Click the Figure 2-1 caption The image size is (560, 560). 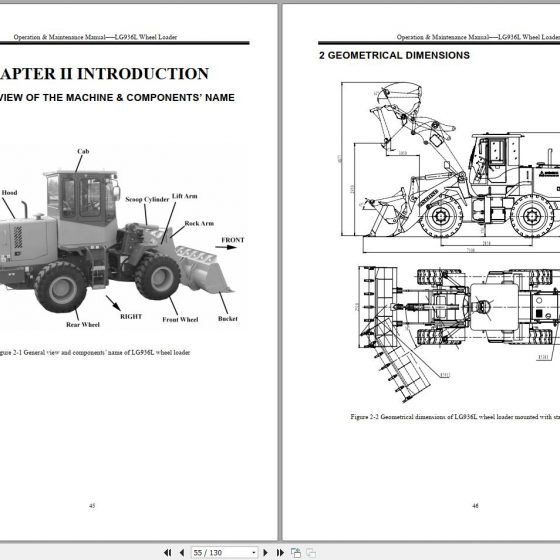tap(95, 352)
